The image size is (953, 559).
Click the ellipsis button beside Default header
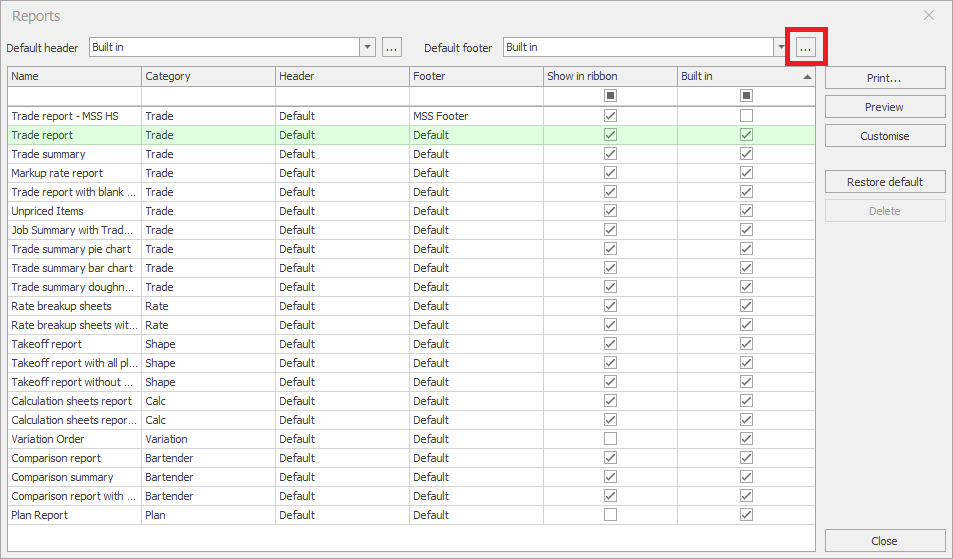(391, 48)
